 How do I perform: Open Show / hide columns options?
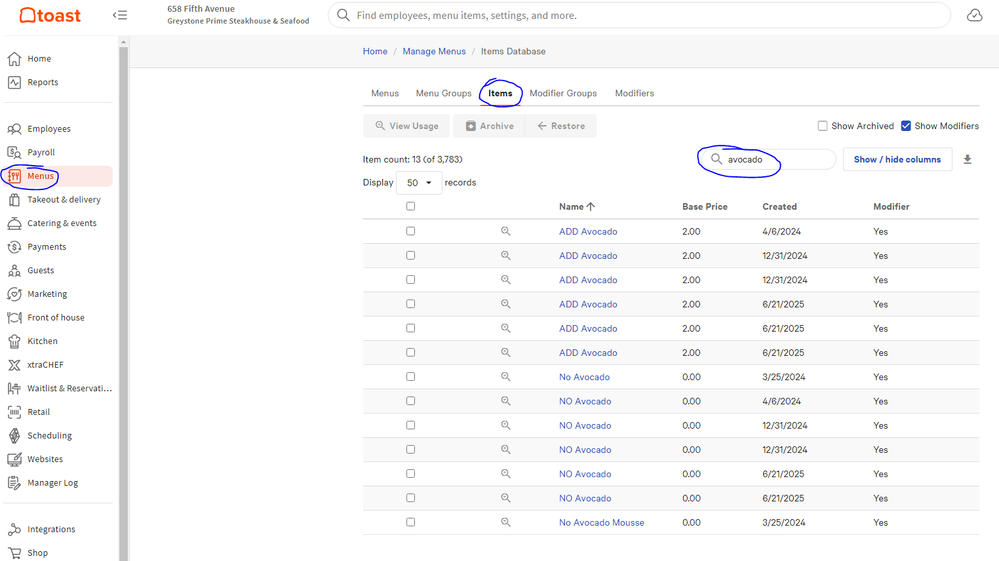[x=896, y=160]
